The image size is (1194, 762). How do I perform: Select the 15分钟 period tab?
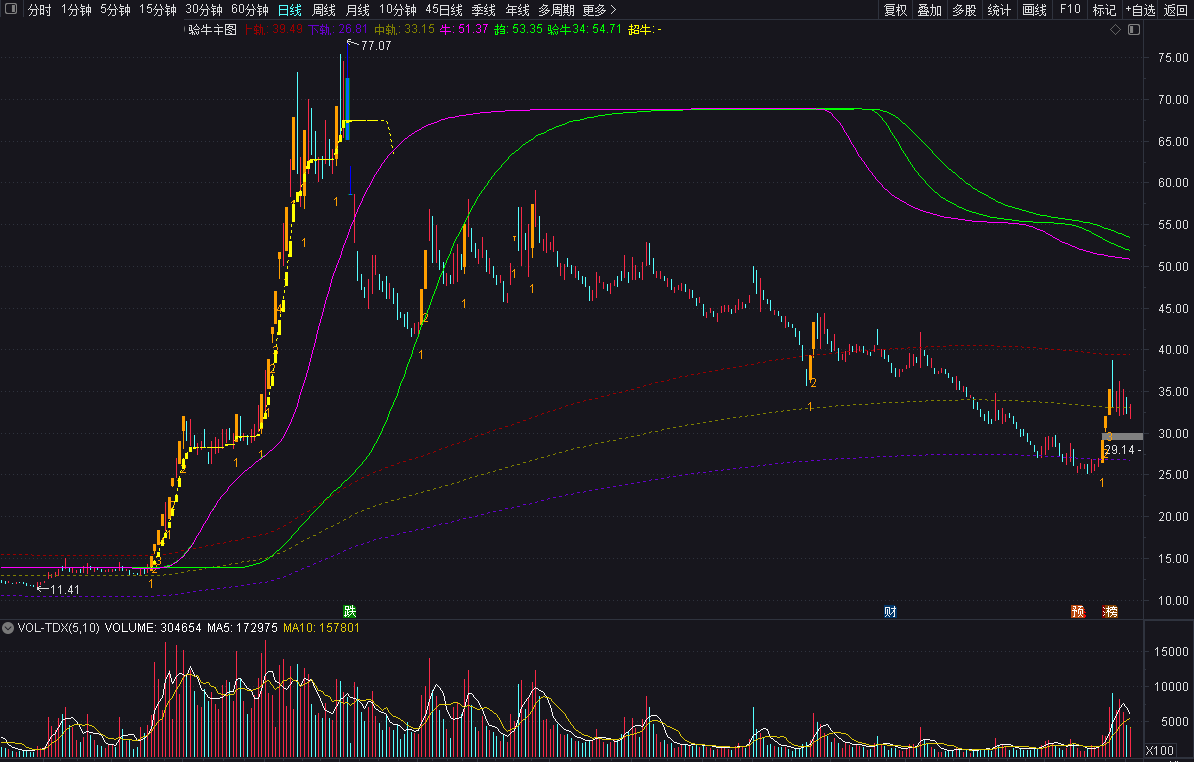point(158,10)
